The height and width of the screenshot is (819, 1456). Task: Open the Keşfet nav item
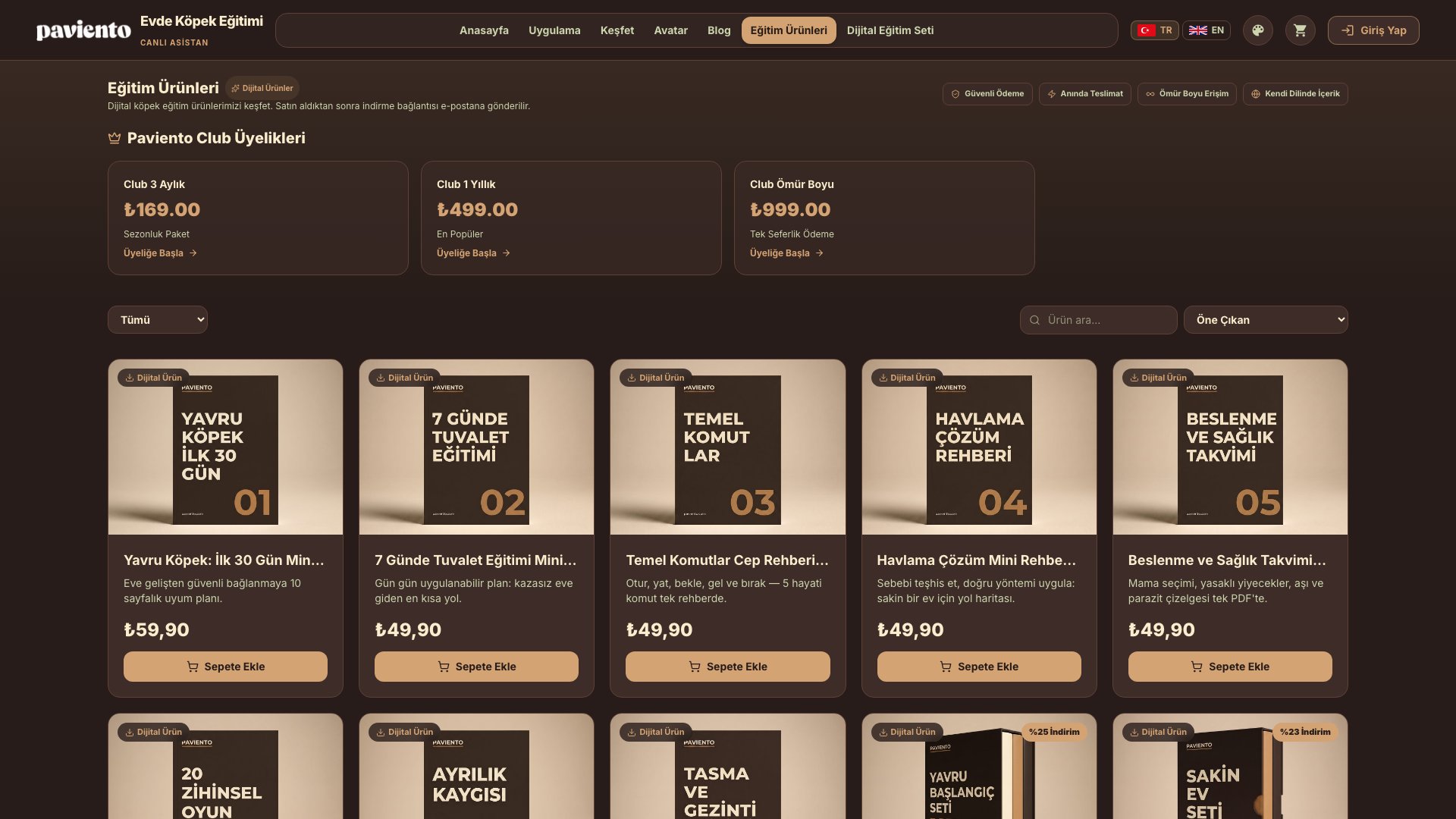617,30
